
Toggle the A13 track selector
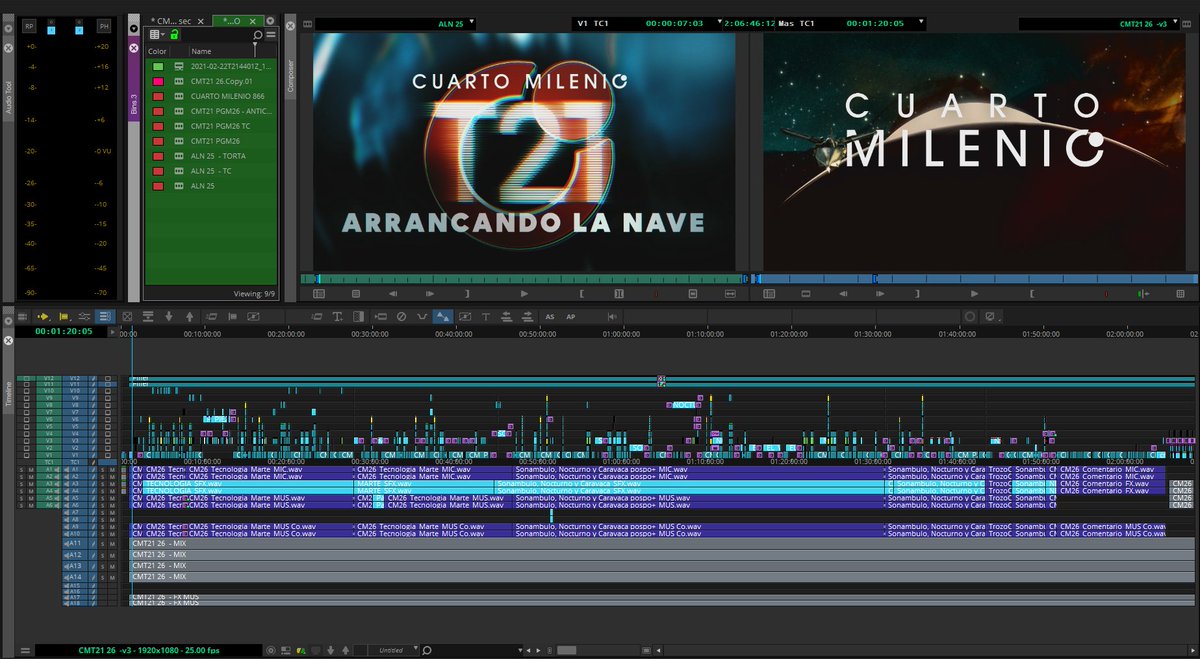point(75,566)
